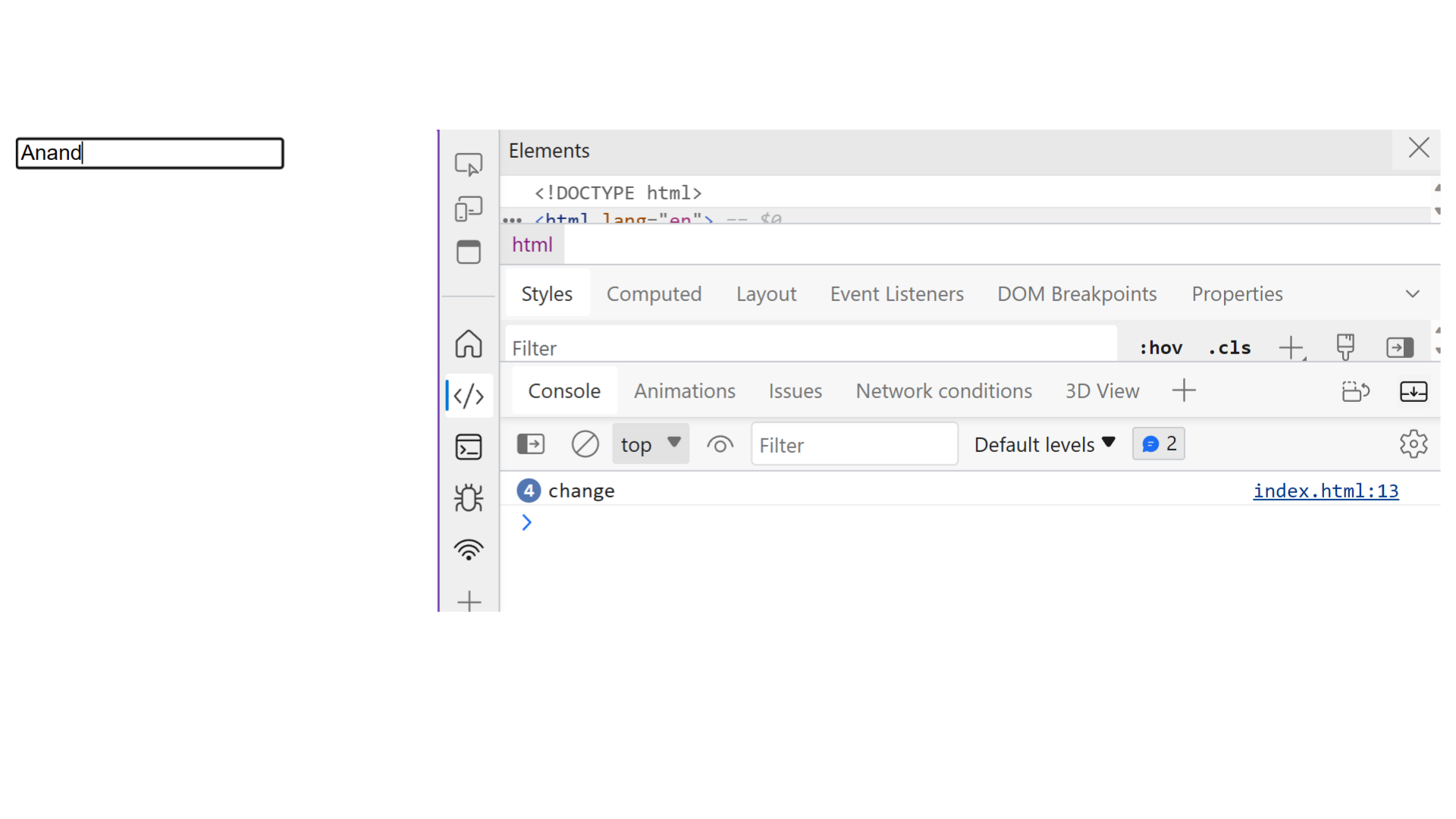Screen dimensions: 1456x819
Task: Click the add new panel plus icon
Action: [x=1184, y=391]
